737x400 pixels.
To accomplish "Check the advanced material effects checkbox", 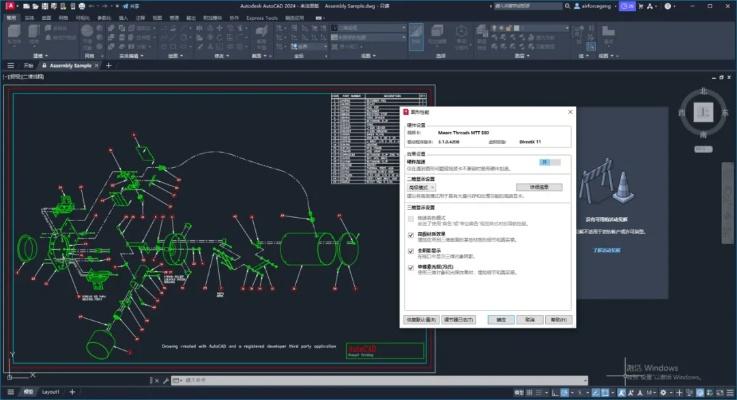I will (411, 235).
